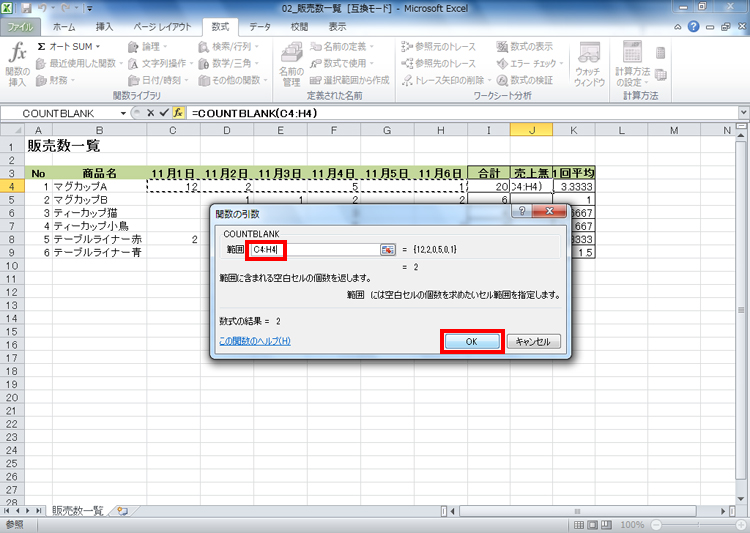Image resolution: width=750 pixels, height=533 pixels.
Task: Open the オート SUM function
Action: tap(68, 46)
